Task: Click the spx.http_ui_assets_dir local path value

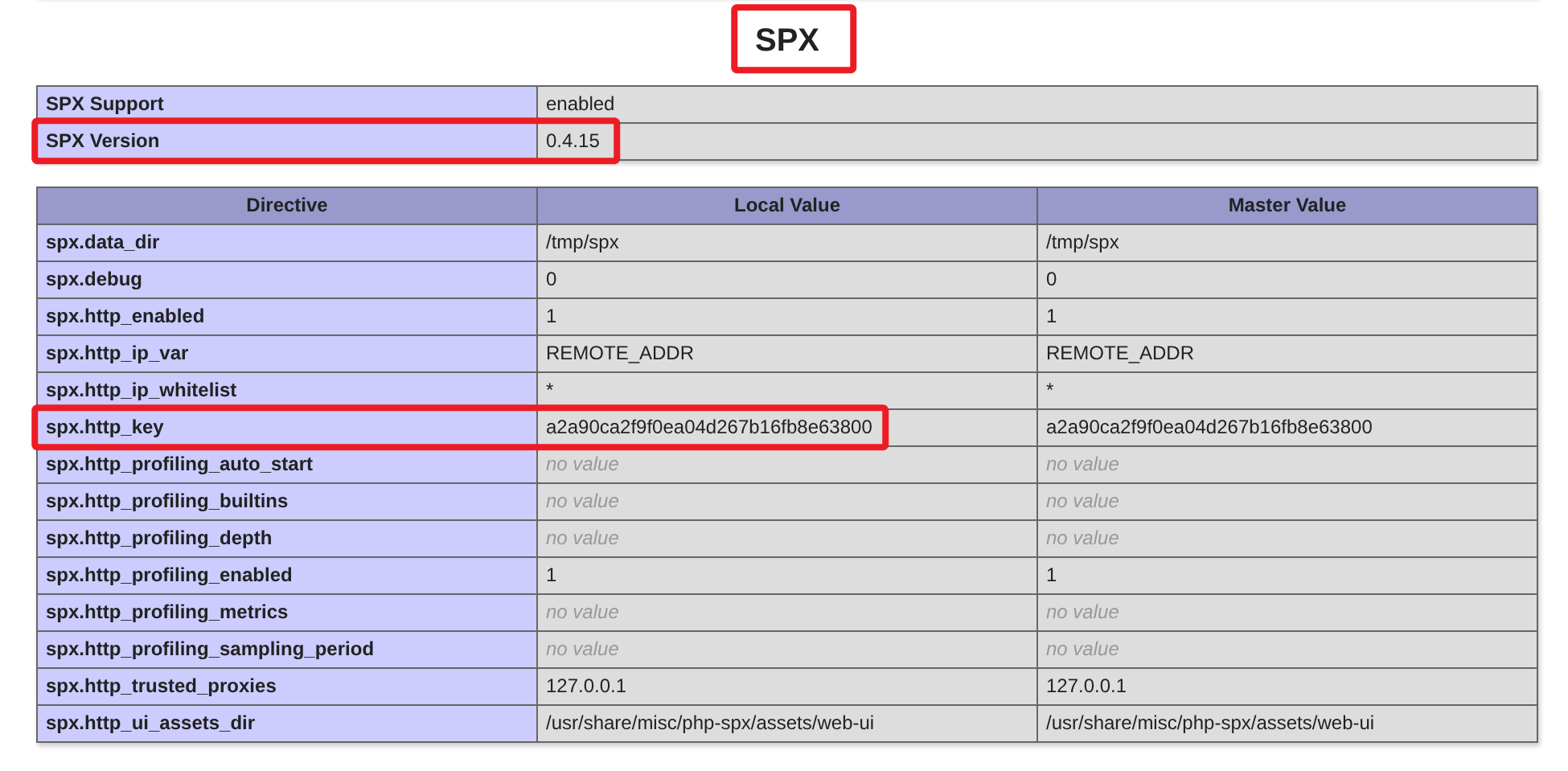Action: click(709, 723)
